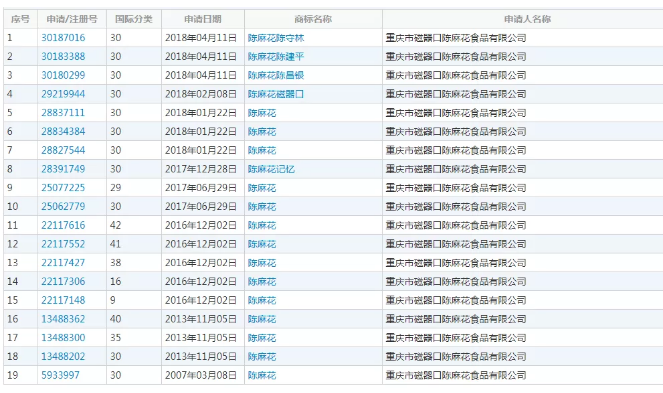Click the 申请日期 column header
663x393 pixels.
[x=203, y=19]
